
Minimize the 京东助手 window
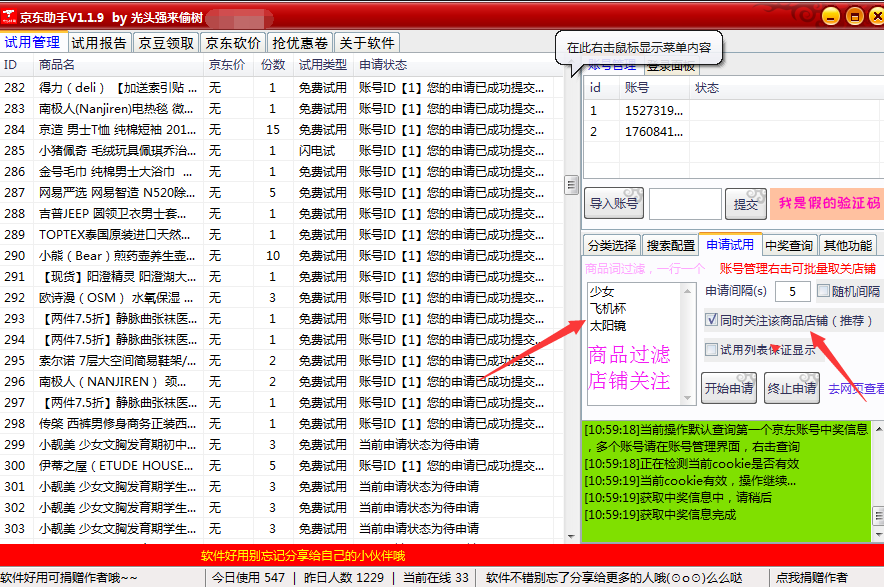point(830,16)
